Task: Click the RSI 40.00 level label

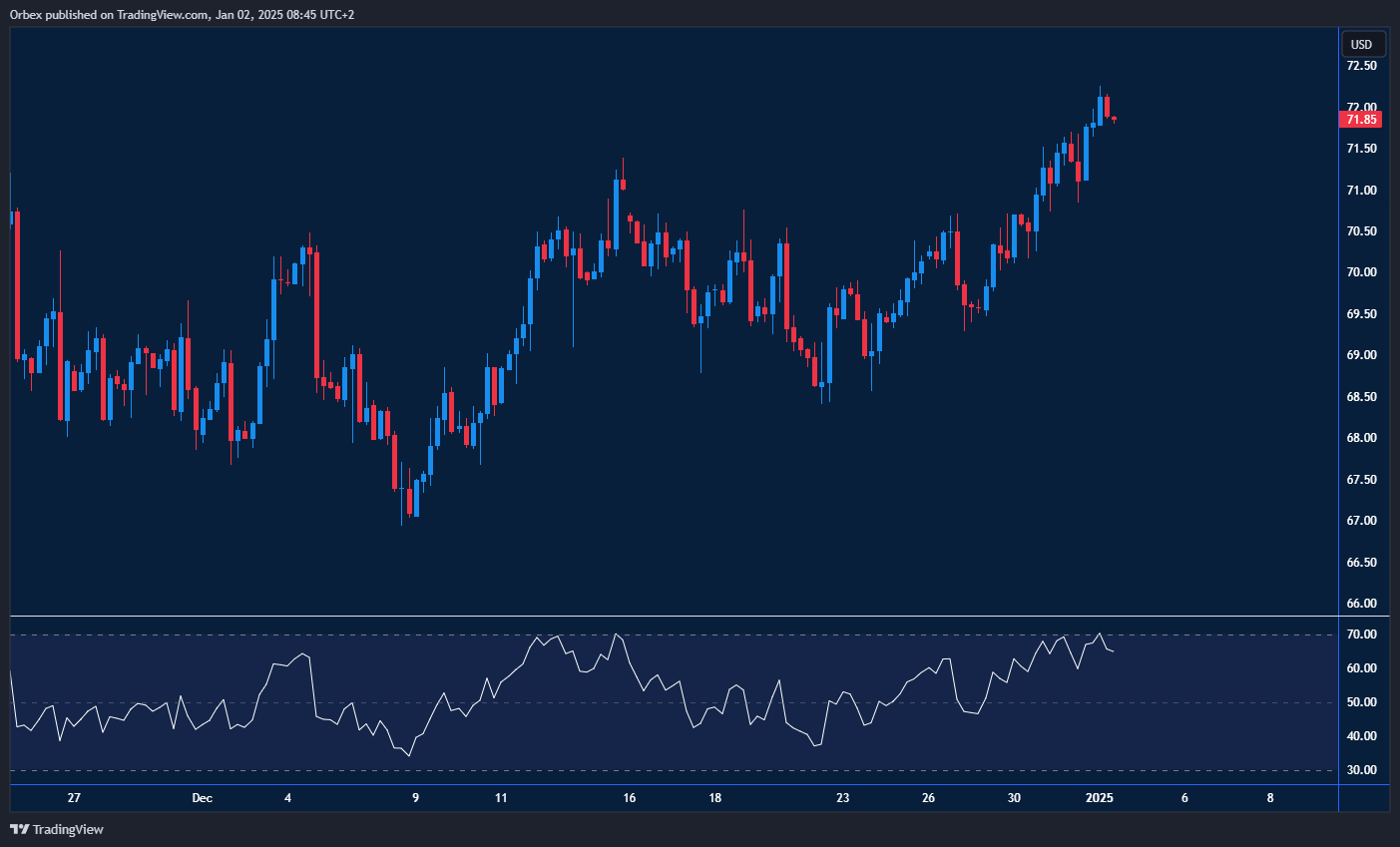Action: tap(1361, 736)
